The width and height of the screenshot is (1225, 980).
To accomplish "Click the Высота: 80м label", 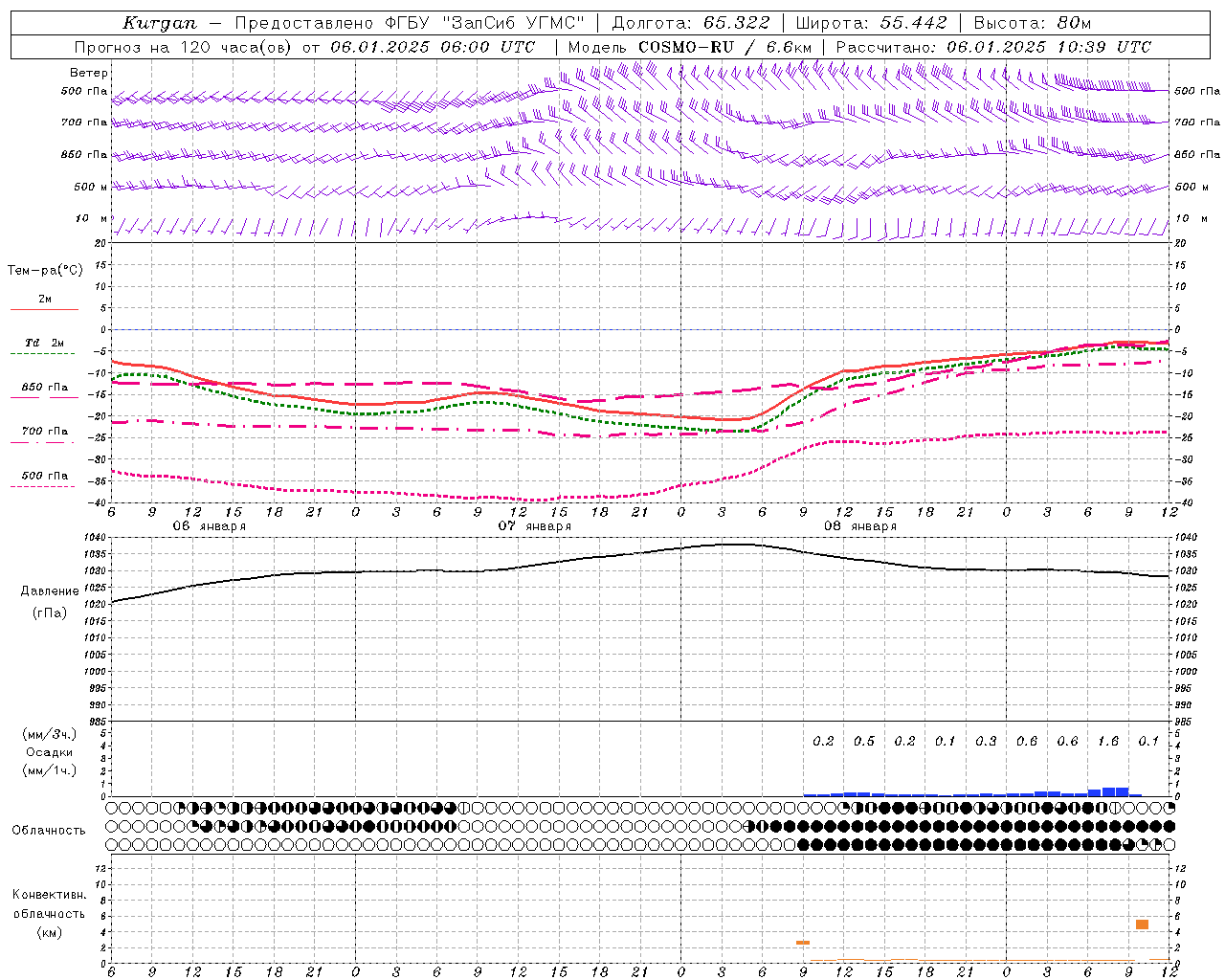I will [1032, 23].
